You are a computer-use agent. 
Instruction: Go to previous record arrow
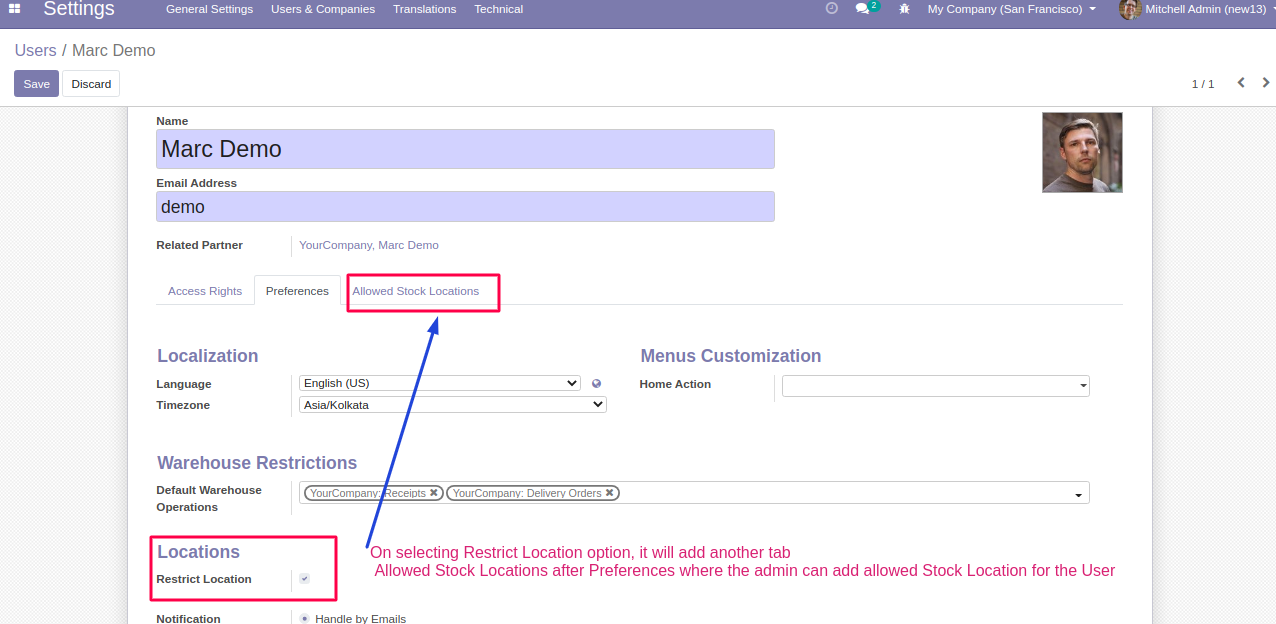tap(1241, 83)
